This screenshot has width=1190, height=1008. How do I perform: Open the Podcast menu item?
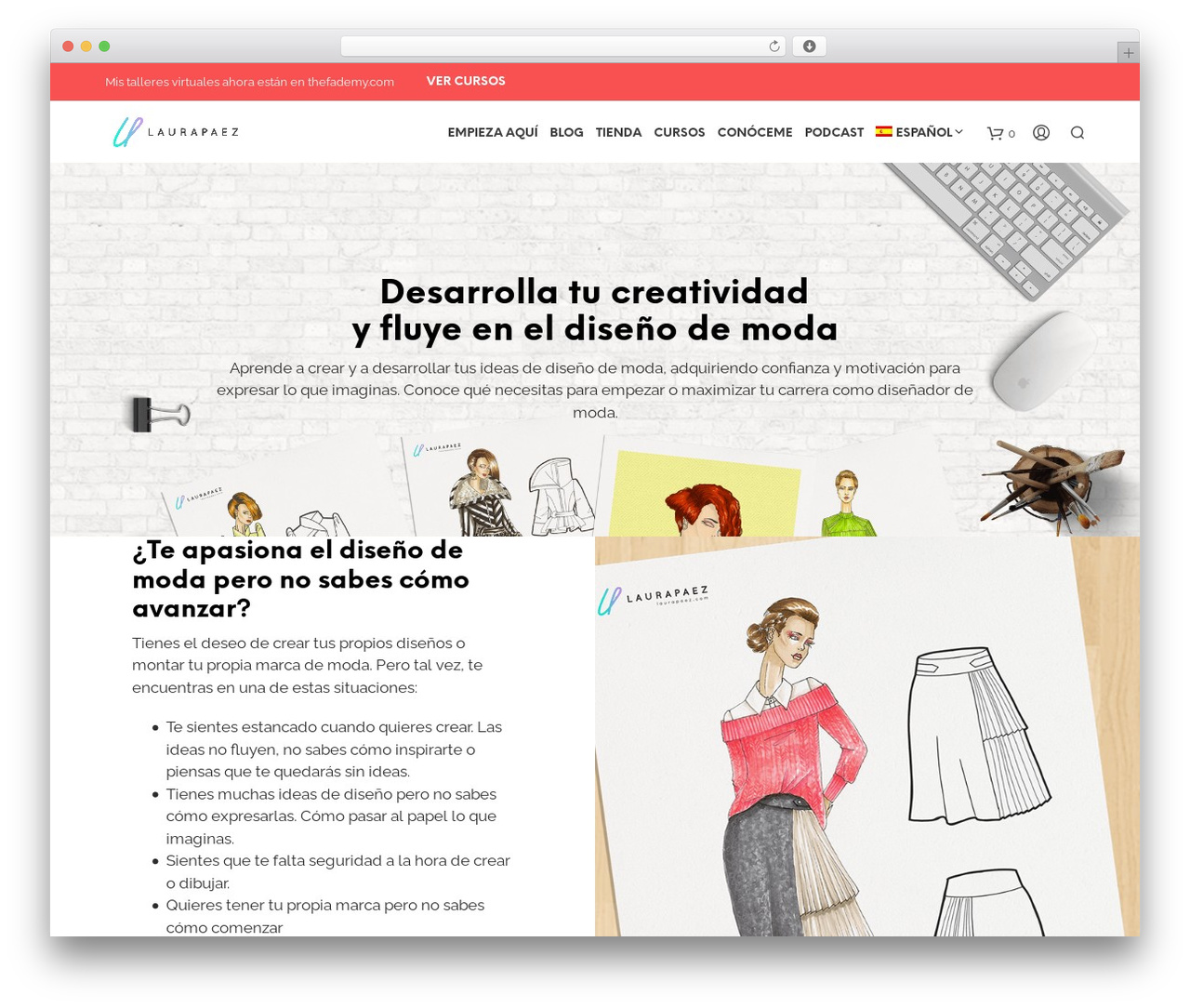[x=834, y=132]
